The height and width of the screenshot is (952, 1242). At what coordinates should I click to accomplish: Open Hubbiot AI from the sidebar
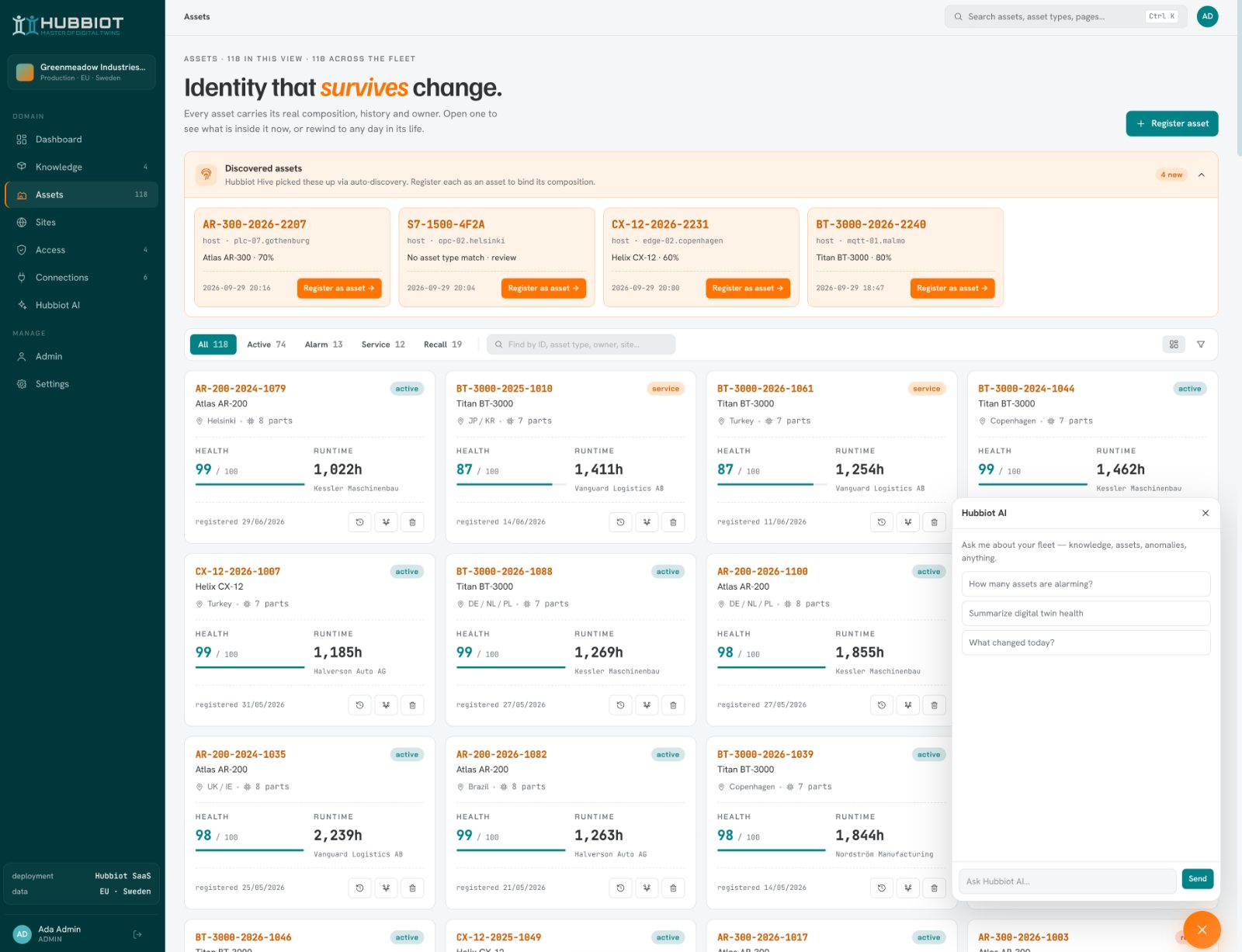click(82, 305)
